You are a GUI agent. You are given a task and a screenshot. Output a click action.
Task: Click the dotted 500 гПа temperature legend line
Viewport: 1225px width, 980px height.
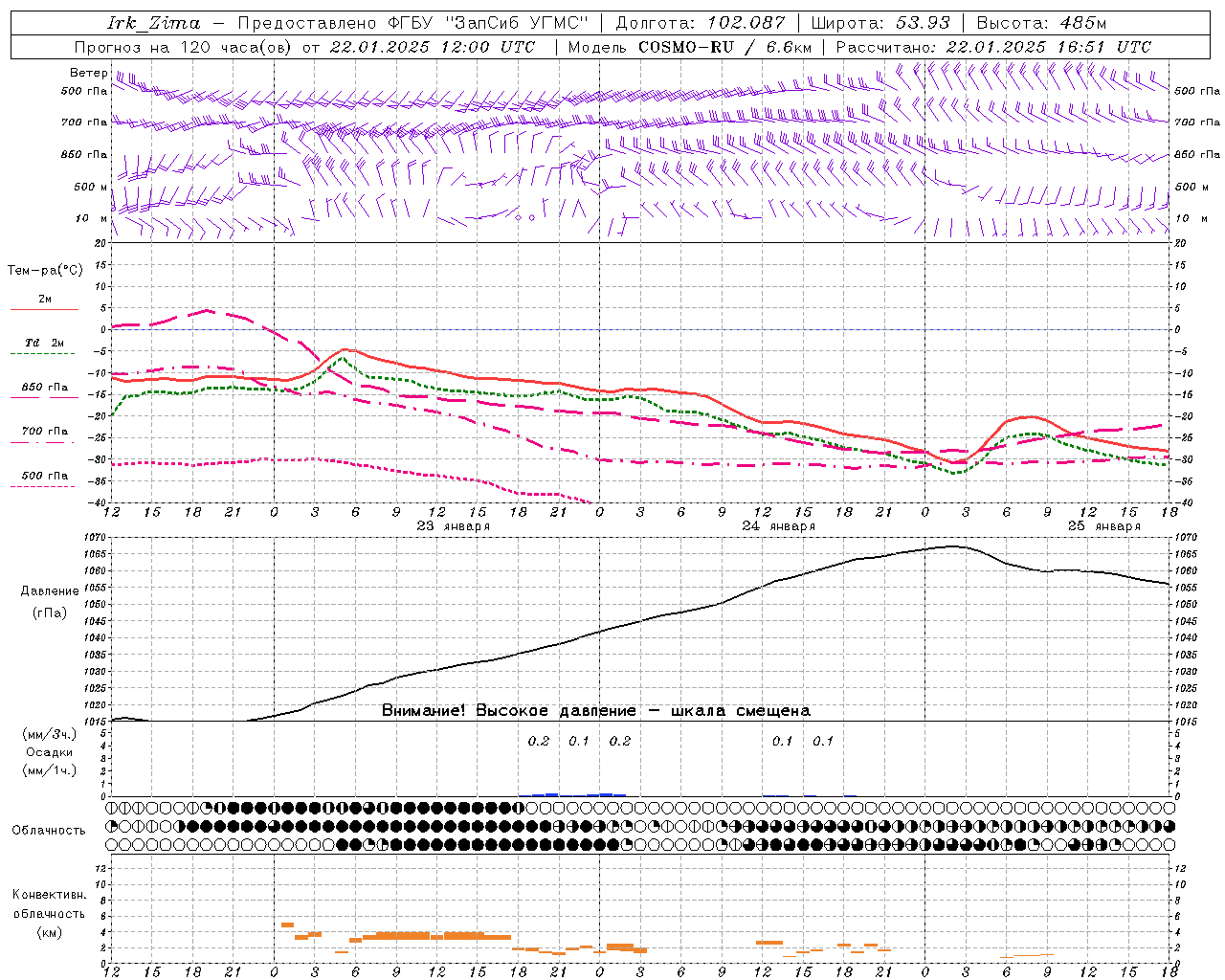click(x=42, y=487)
